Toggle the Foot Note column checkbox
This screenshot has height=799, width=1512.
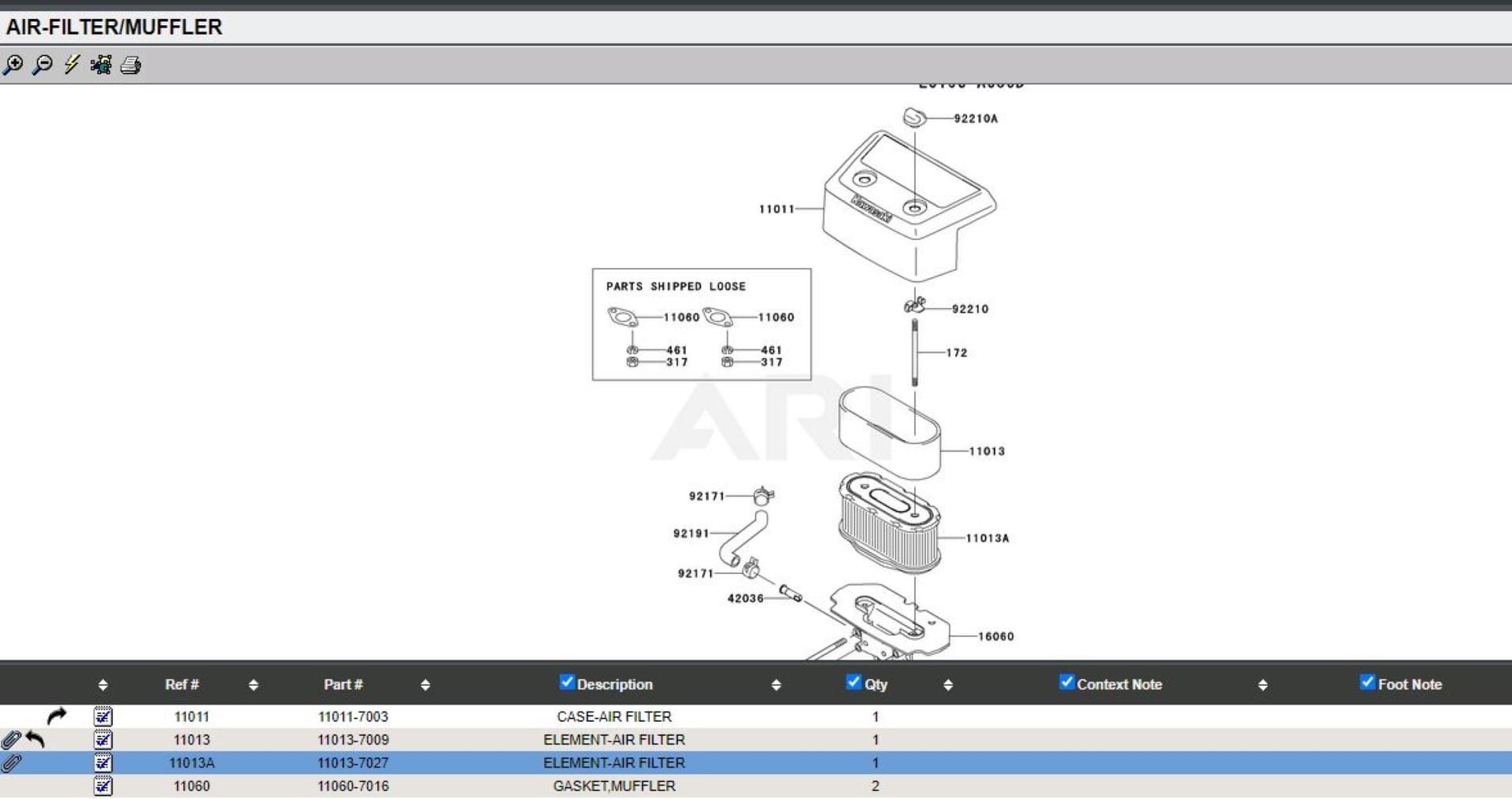click(x=1367, y=682)
